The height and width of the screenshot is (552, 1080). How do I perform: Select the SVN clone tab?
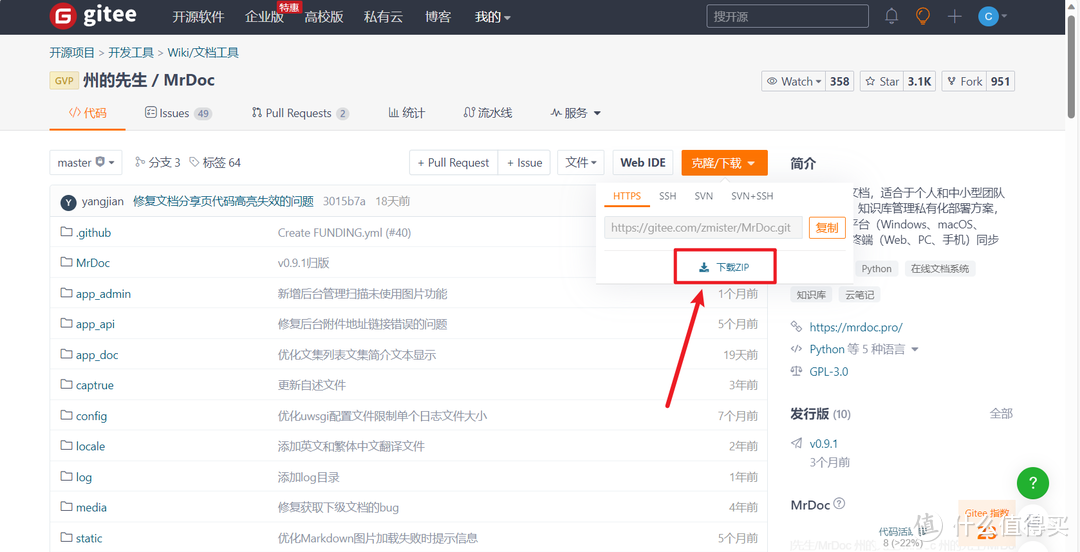pos(703,196)
